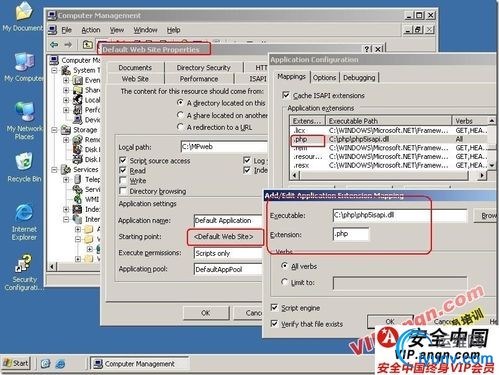Open the View menu

(x=117, y=30)
